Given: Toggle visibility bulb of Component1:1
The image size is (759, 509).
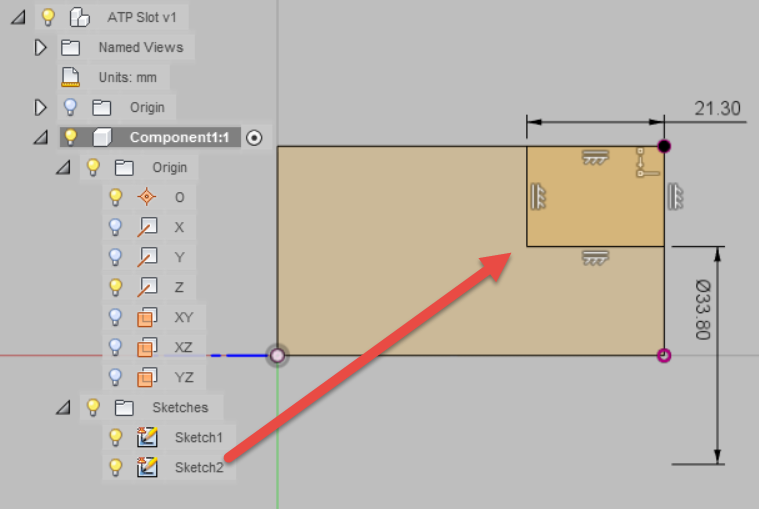Looking at the screenshot, I should pyautogui.click(x=71, y=137).
